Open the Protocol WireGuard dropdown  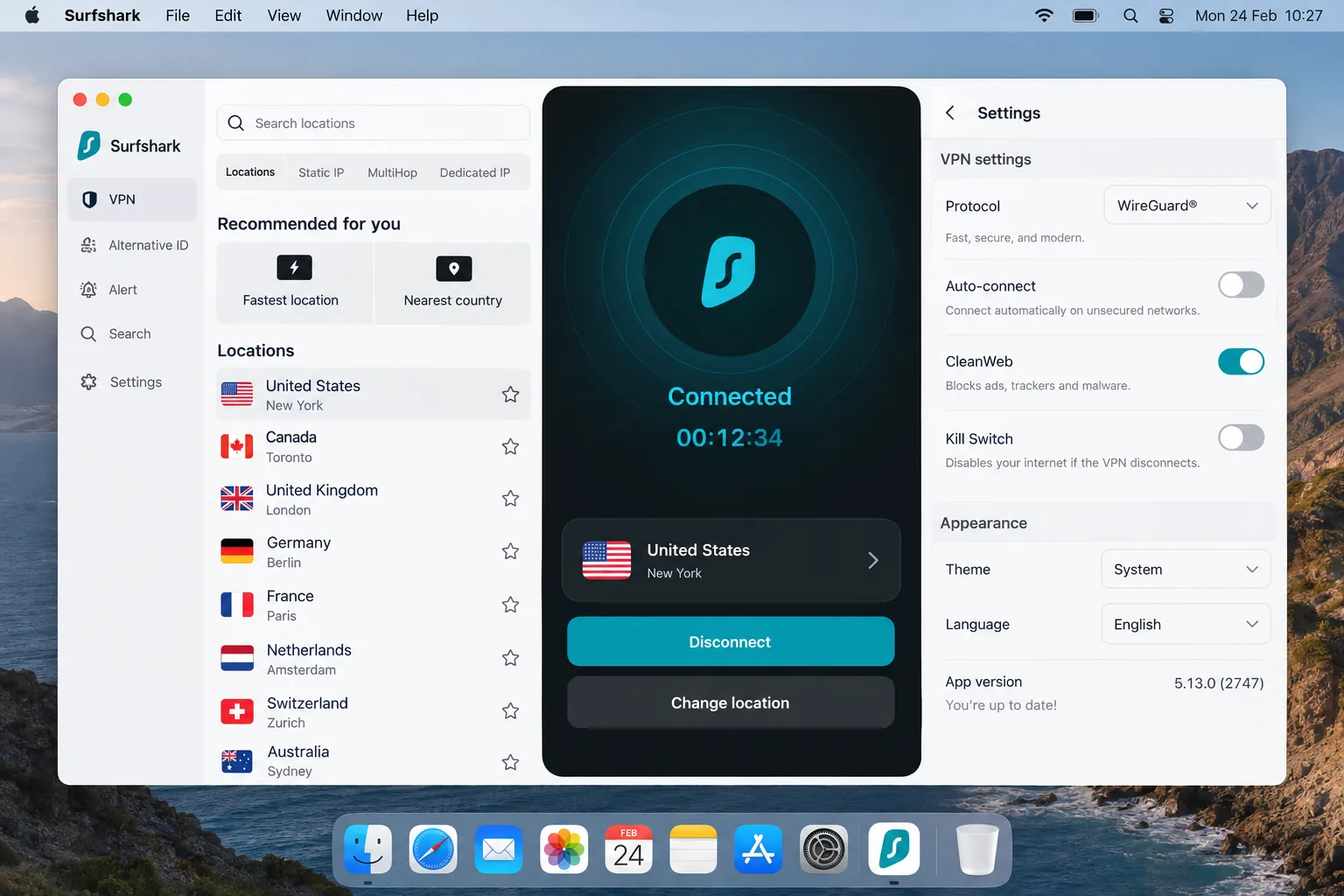(1187, 206)
